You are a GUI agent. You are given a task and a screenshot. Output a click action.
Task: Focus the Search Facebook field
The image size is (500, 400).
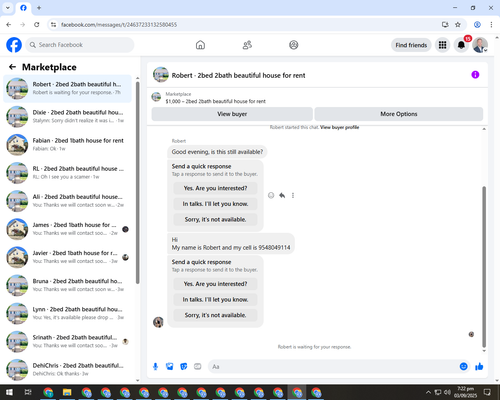[80, 45]
